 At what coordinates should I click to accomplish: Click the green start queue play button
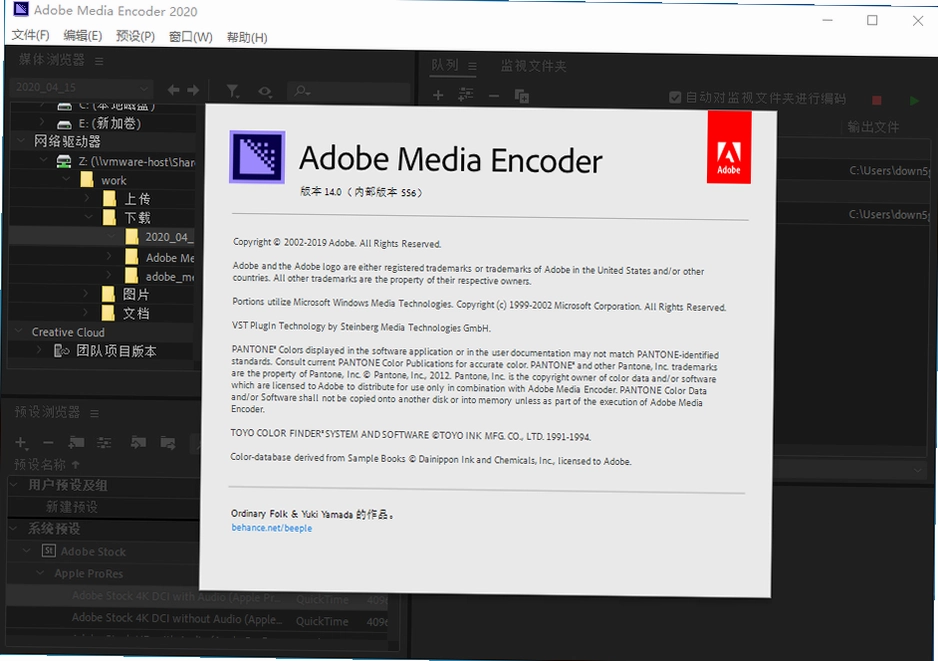(914, 100)
